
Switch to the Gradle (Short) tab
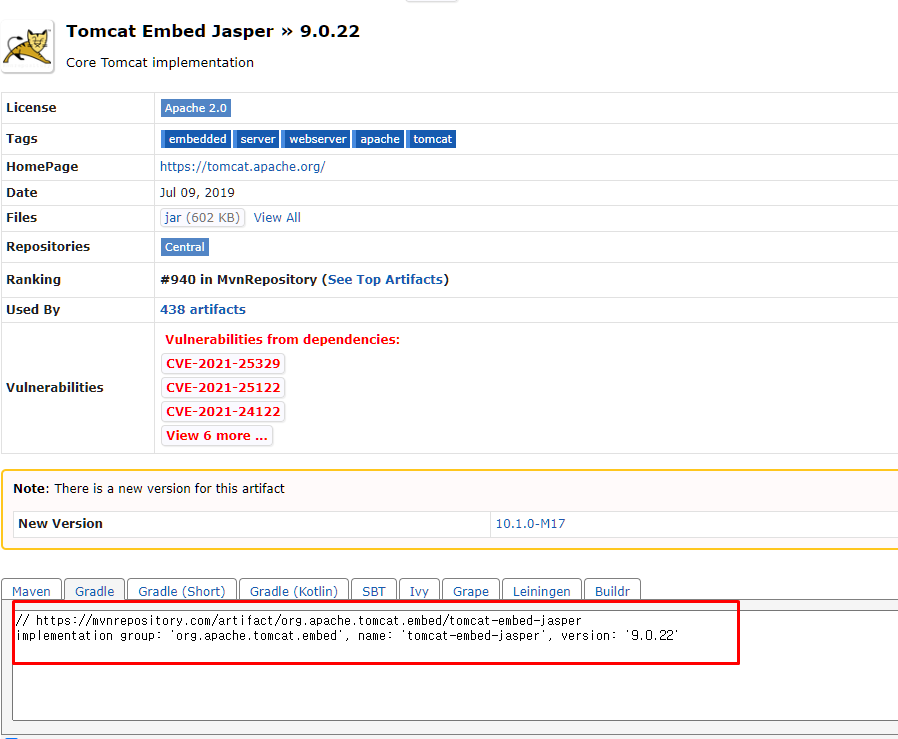click(x=182, y=590)
